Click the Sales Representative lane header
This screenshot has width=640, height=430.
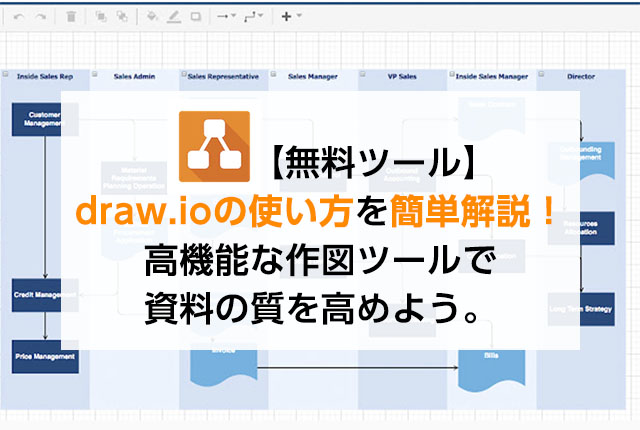(x=222, y=74)
